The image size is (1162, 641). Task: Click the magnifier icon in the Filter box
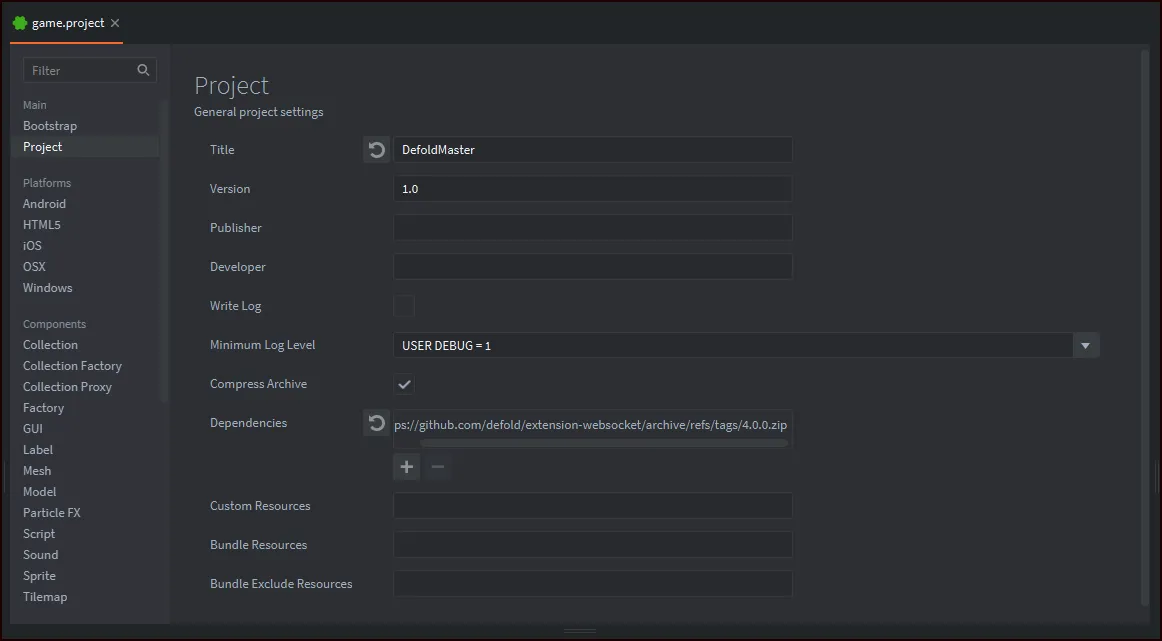click(x=143, y=70)
